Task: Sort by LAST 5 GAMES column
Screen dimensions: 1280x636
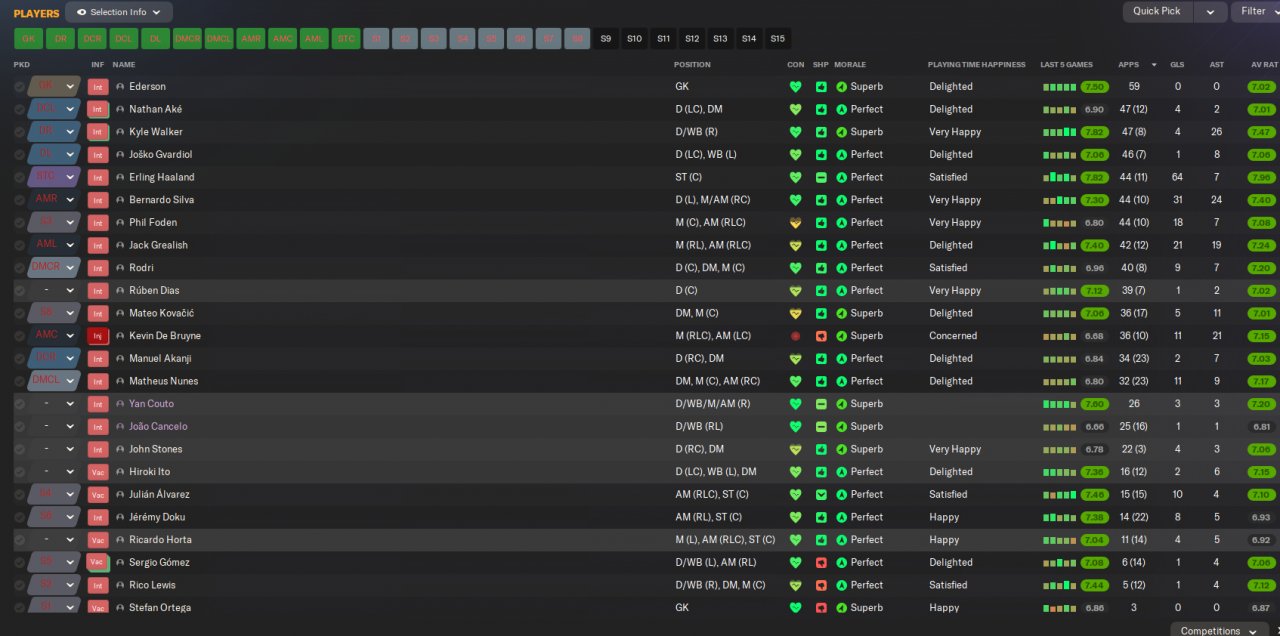Action: (x=1066, y=65)
